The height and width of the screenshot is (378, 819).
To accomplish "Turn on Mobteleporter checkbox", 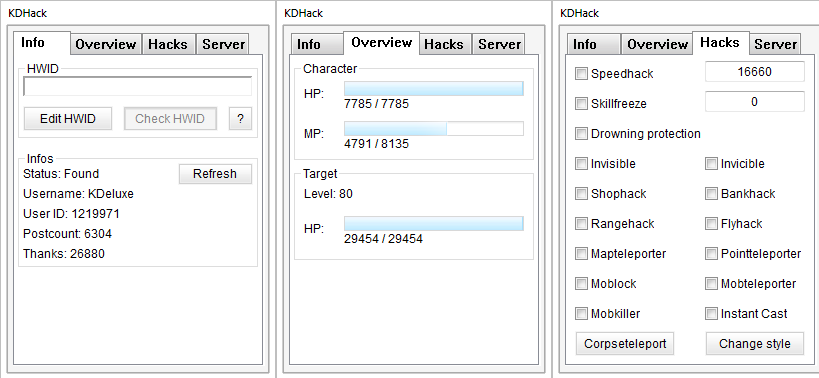I will tap(711, 284).
